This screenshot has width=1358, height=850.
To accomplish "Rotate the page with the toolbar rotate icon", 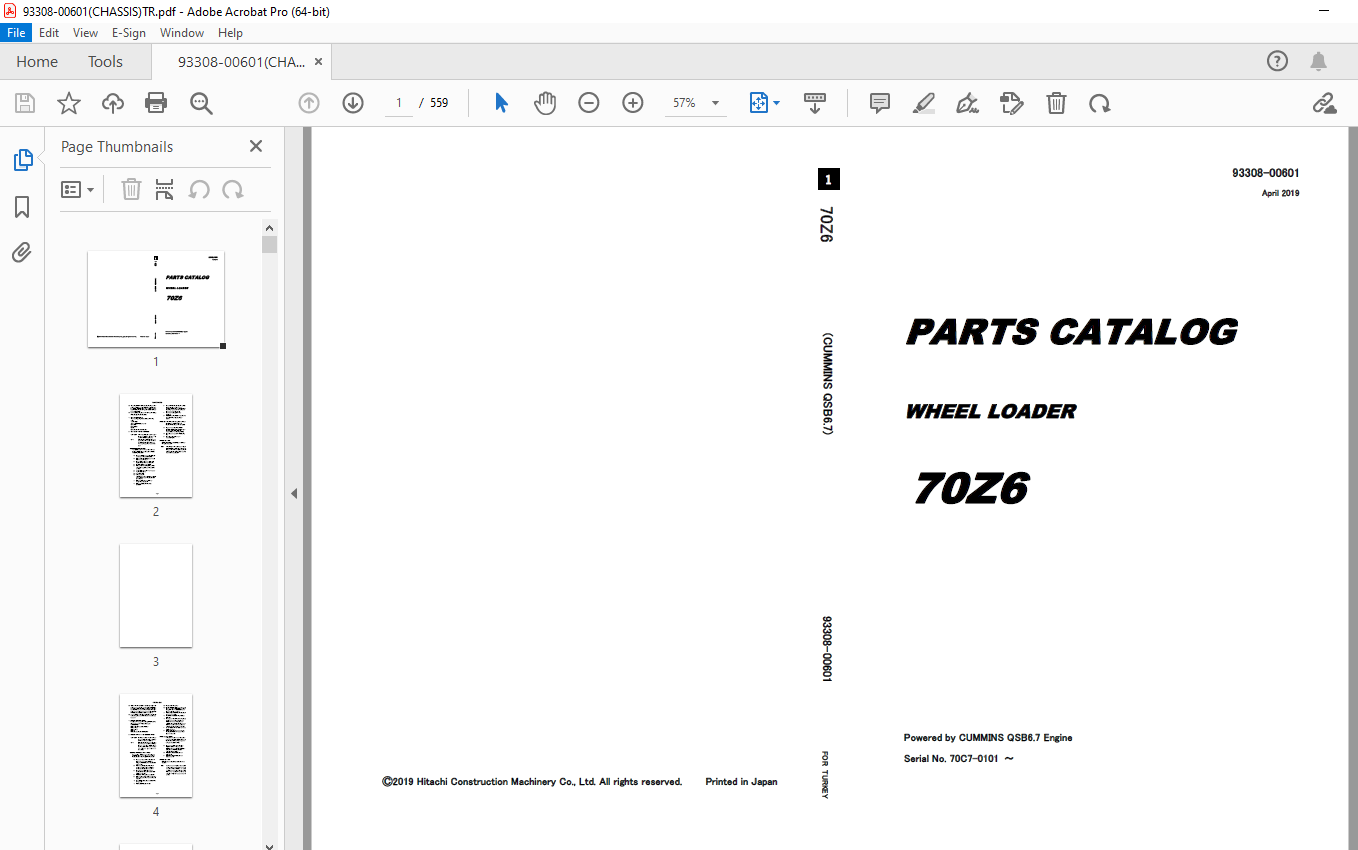I will pos(1100,103).
